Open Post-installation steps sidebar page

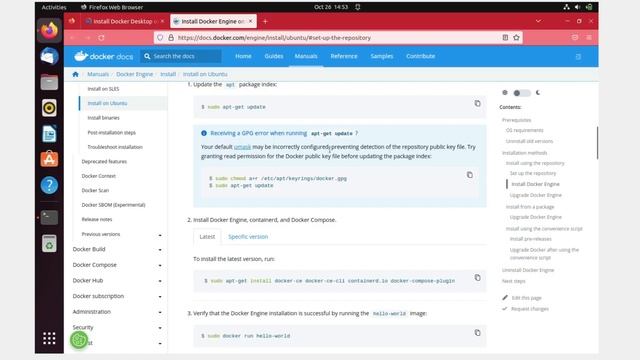(x=111, y=133)
